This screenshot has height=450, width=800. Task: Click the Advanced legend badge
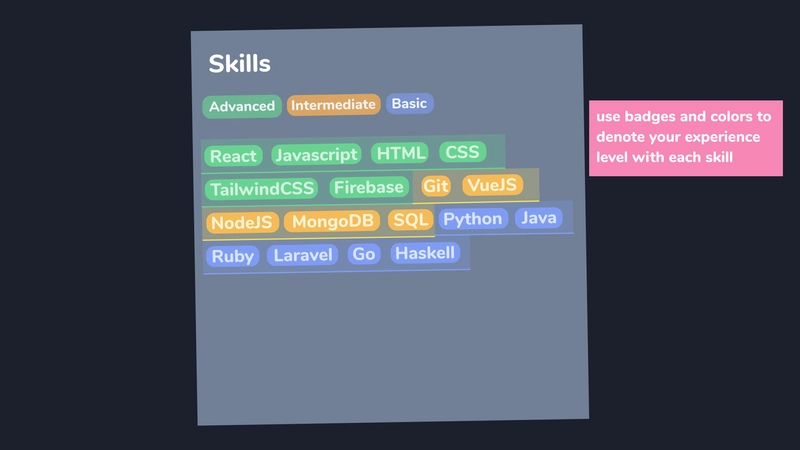[x=242, y=106]
